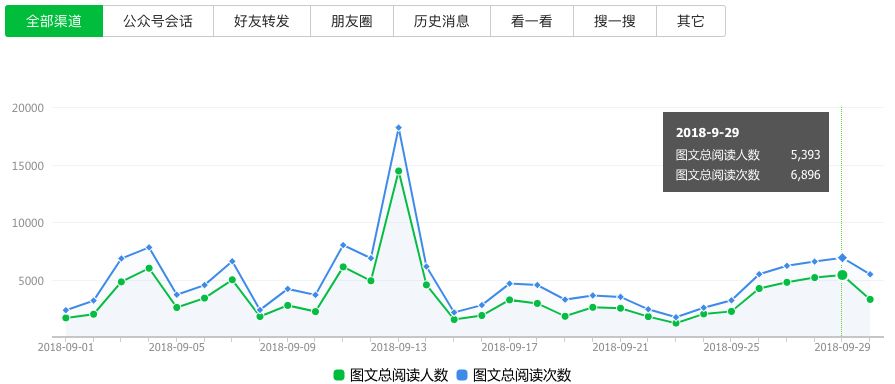Screen dimensions: 895x384
Task: Toggle the green 图文总阅读人数 legend icon
Action: (x=339, y=375)
